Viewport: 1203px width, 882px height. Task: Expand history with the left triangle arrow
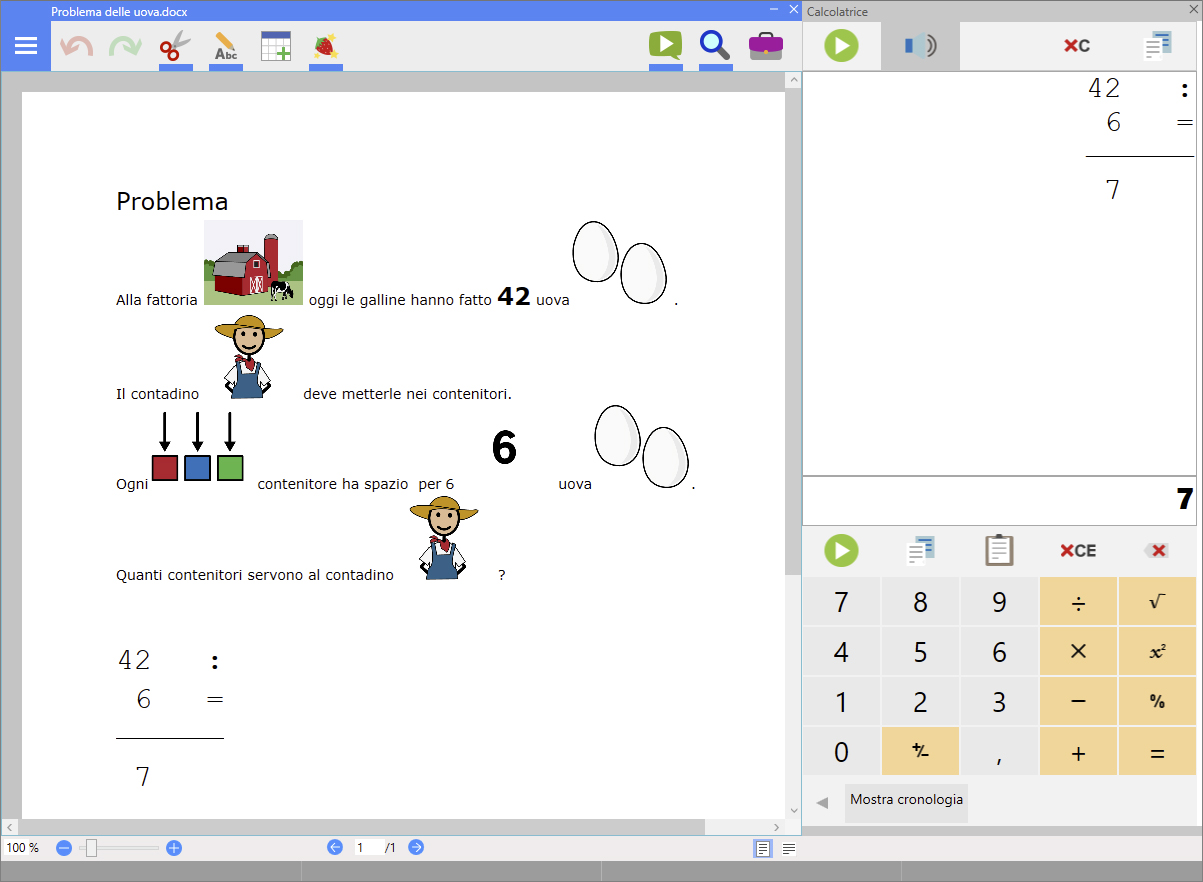click(x=822, y=802)
